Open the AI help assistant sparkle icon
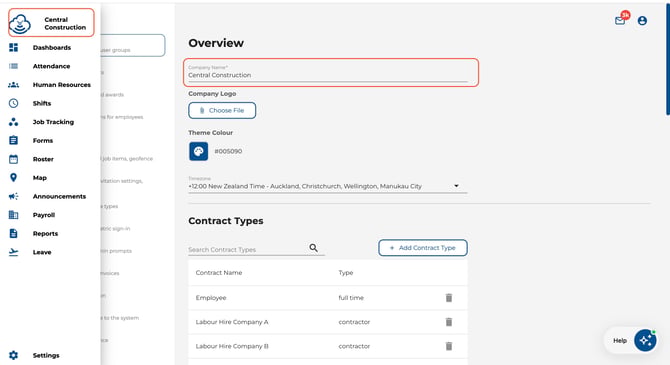This screenshot has height=365, width=670. click(x=645, y=341)
